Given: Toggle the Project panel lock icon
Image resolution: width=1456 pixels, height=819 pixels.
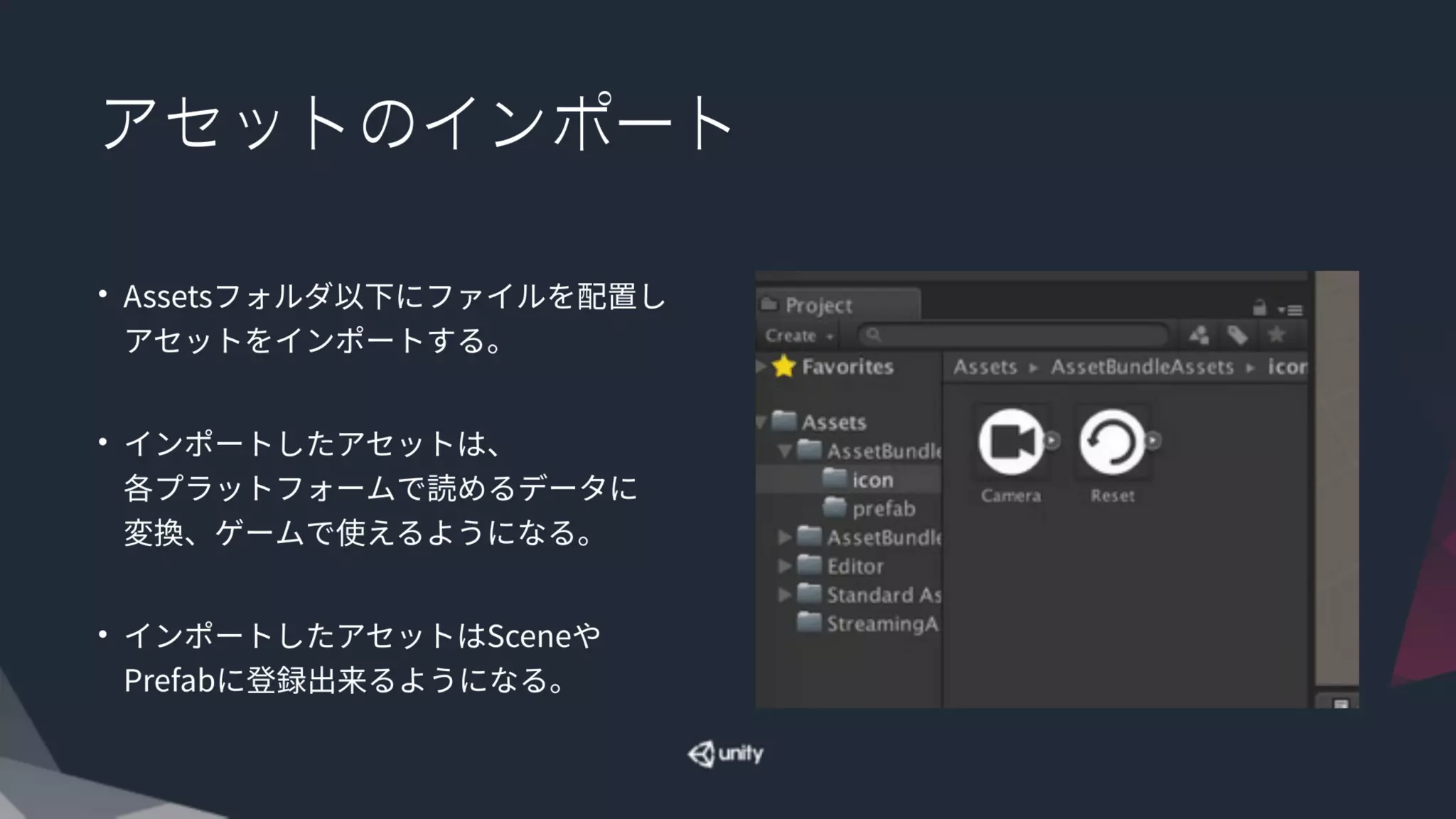Looking at the screenshot, I should click(x=1259, y=308).
